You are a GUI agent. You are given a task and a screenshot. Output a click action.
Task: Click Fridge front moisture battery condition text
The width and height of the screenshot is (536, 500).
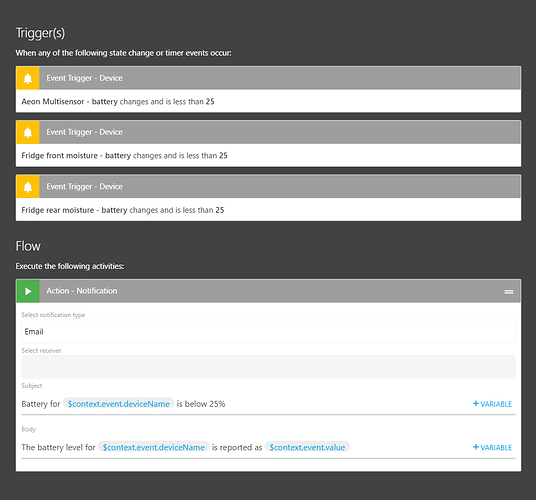124,156
